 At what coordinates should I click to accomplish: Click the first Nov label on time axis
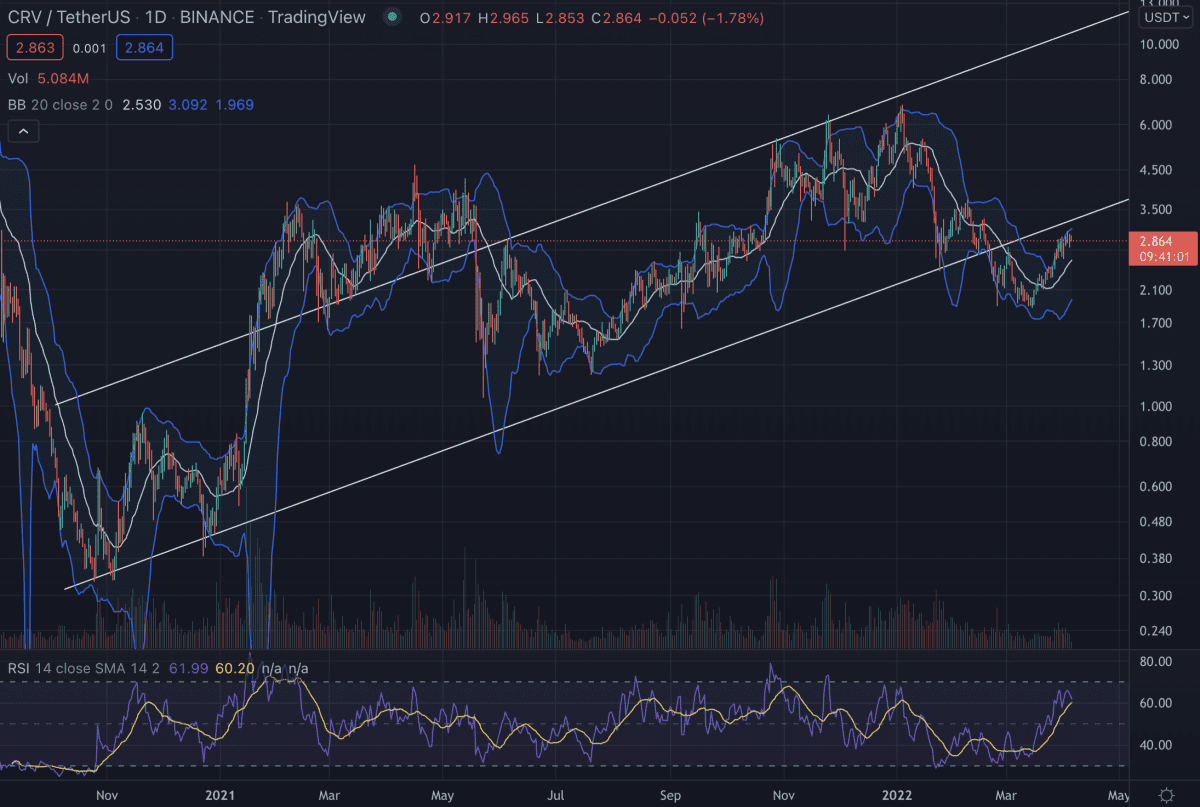pyautogui.click(x=107, y=796)
